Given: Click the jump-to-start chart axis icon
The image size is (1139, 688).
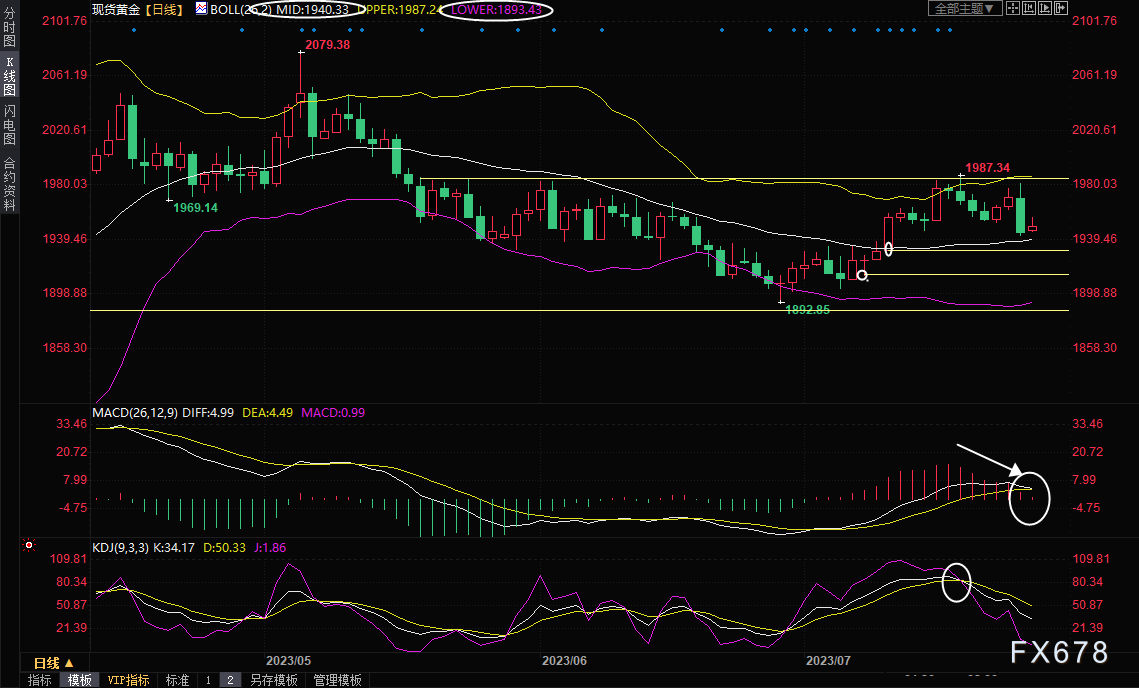Looking at the screenshot, I should (1029, 9).
